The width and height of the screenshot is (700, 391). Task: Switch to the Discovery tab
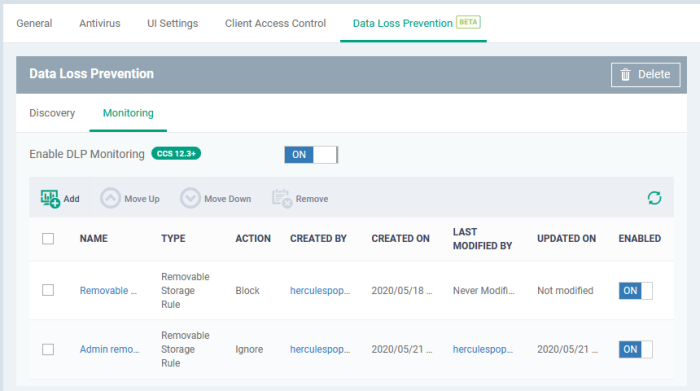52,113
